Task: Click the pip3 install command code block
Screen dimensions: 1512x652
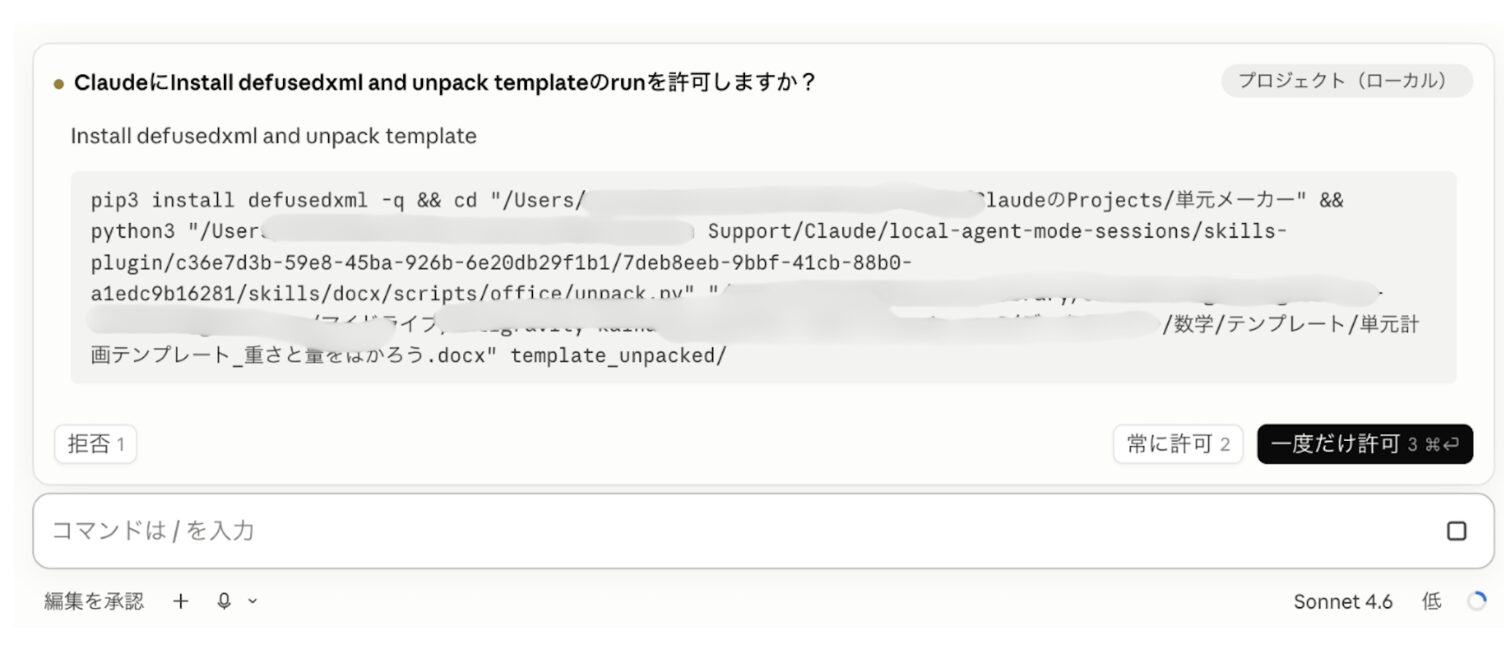Action: point(763,277)
